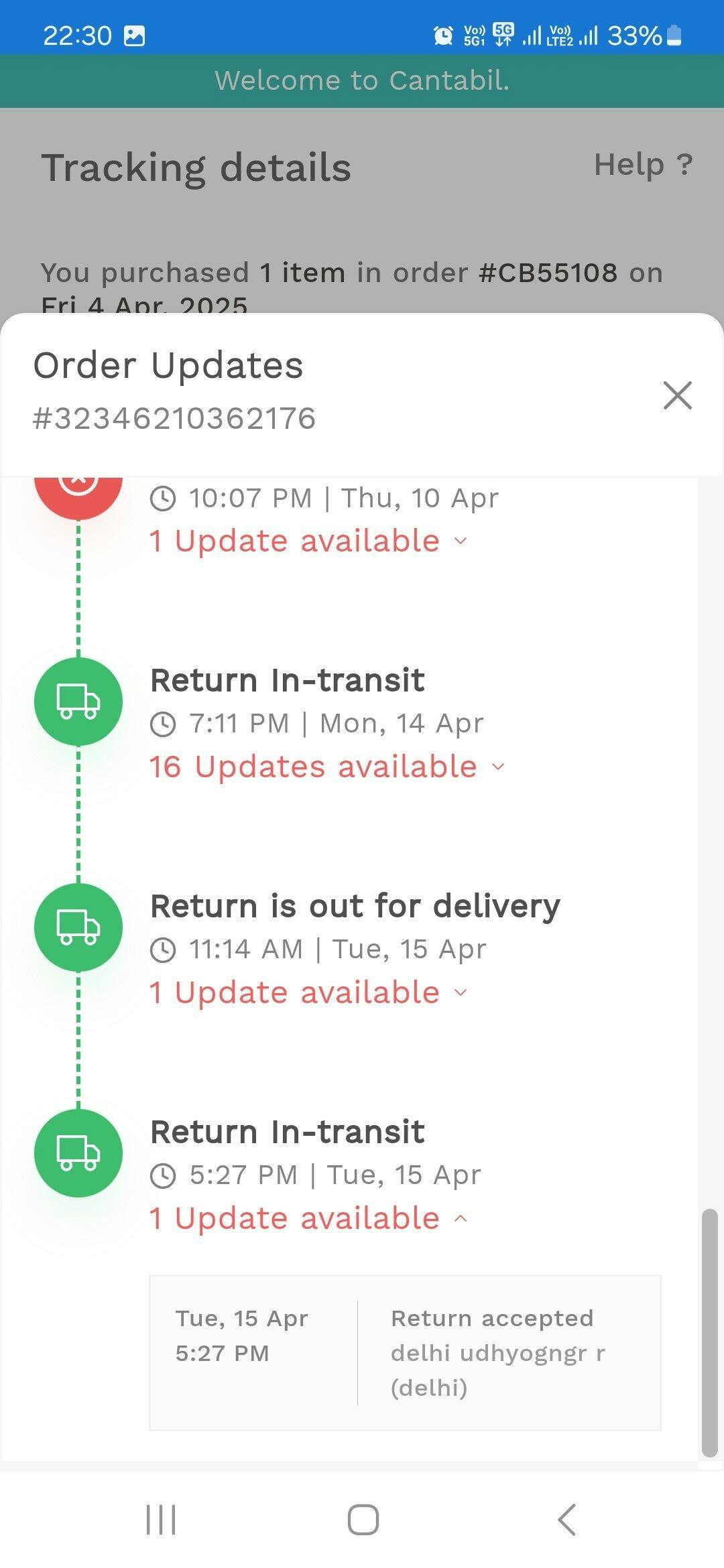Click the Order Updates vertical scrollbar
The width and height of the screenshot is (724, 1568).
[709, 1332]
